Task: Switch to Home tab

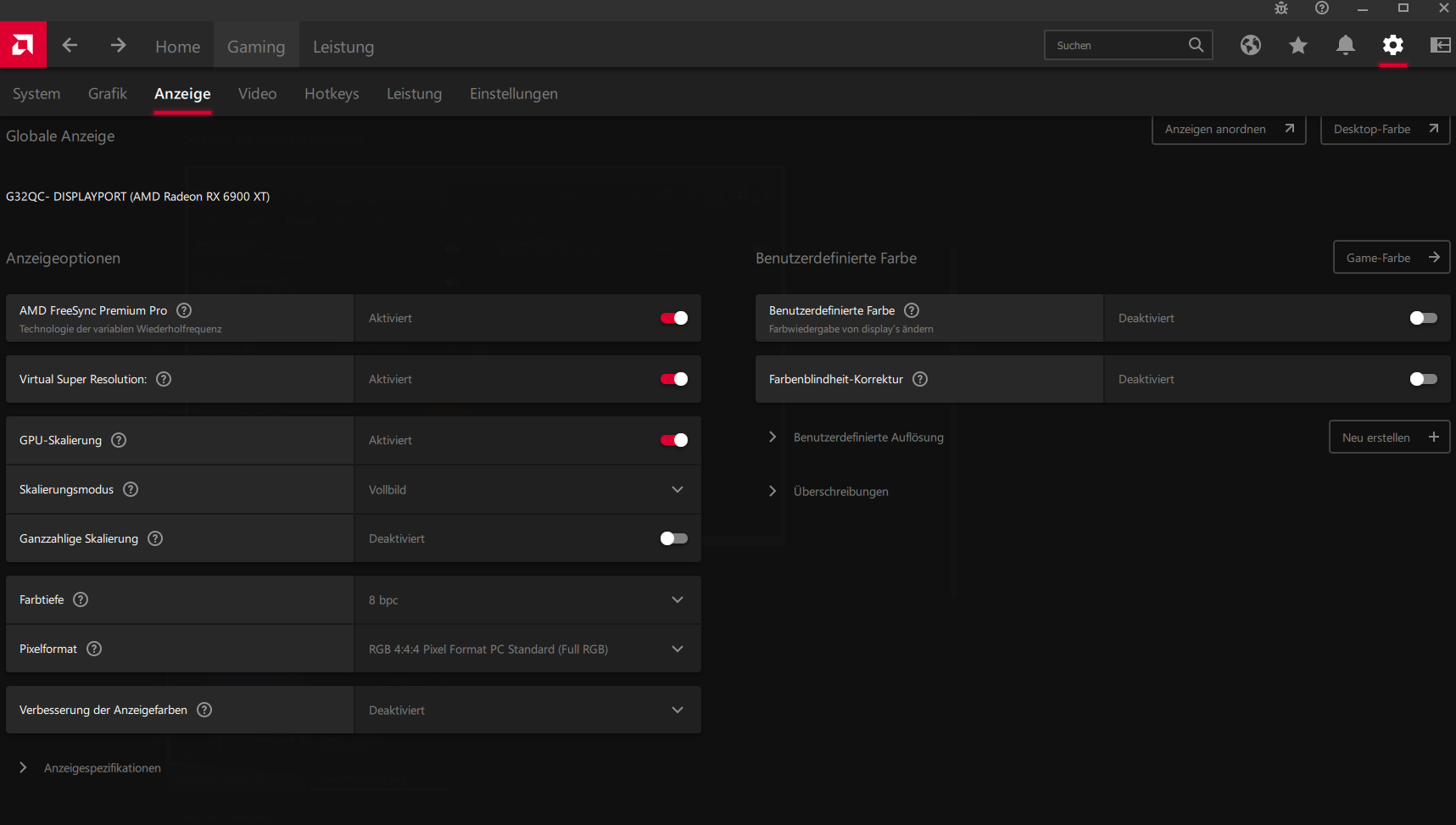Action: [178, 47]
